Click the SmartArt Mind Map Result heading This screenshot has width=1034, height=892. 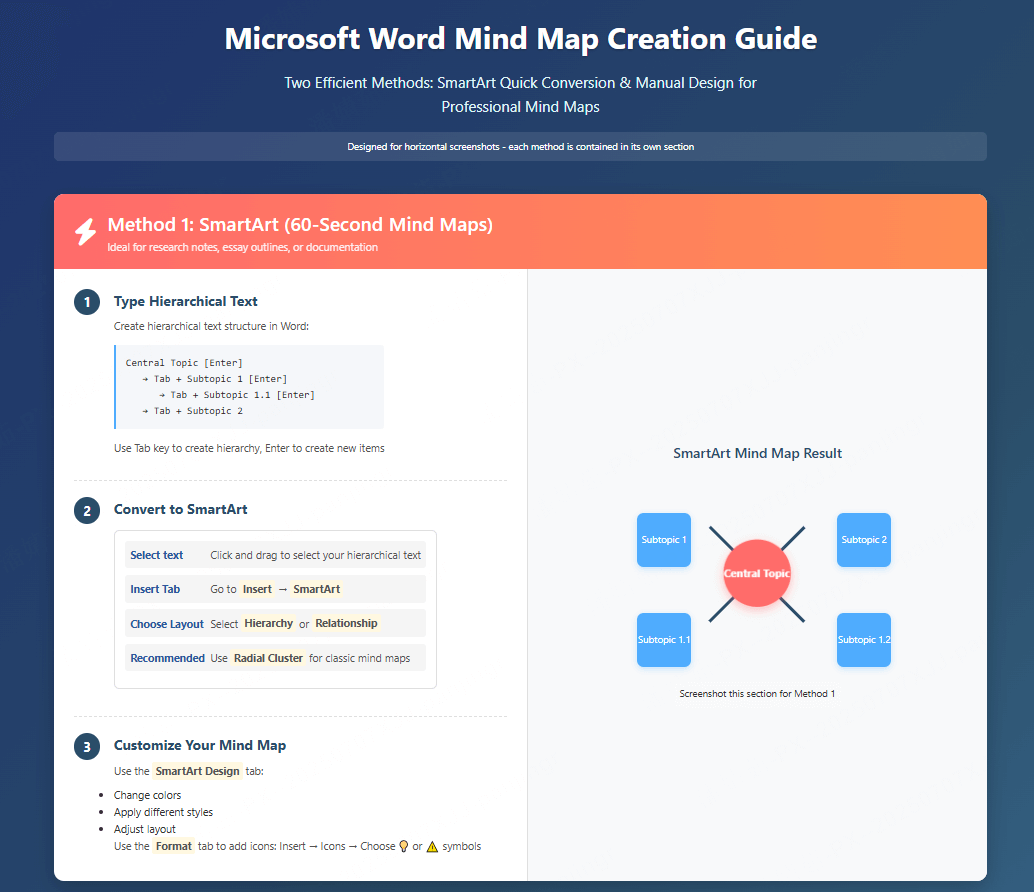point(757,454)
